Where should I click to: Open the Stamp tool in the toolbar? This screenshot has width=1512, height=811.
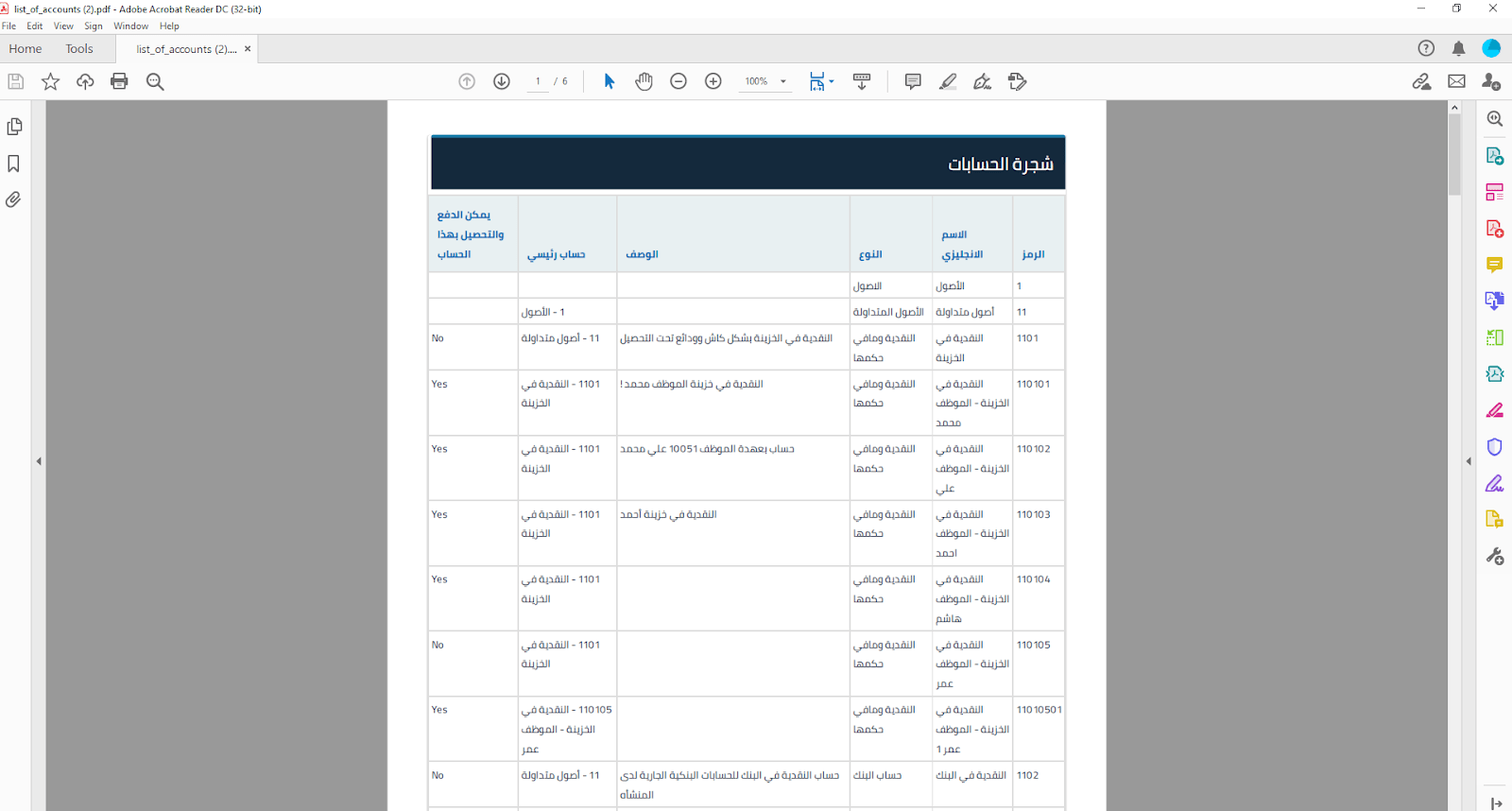pyautogui.click(x=1017, y=81)
